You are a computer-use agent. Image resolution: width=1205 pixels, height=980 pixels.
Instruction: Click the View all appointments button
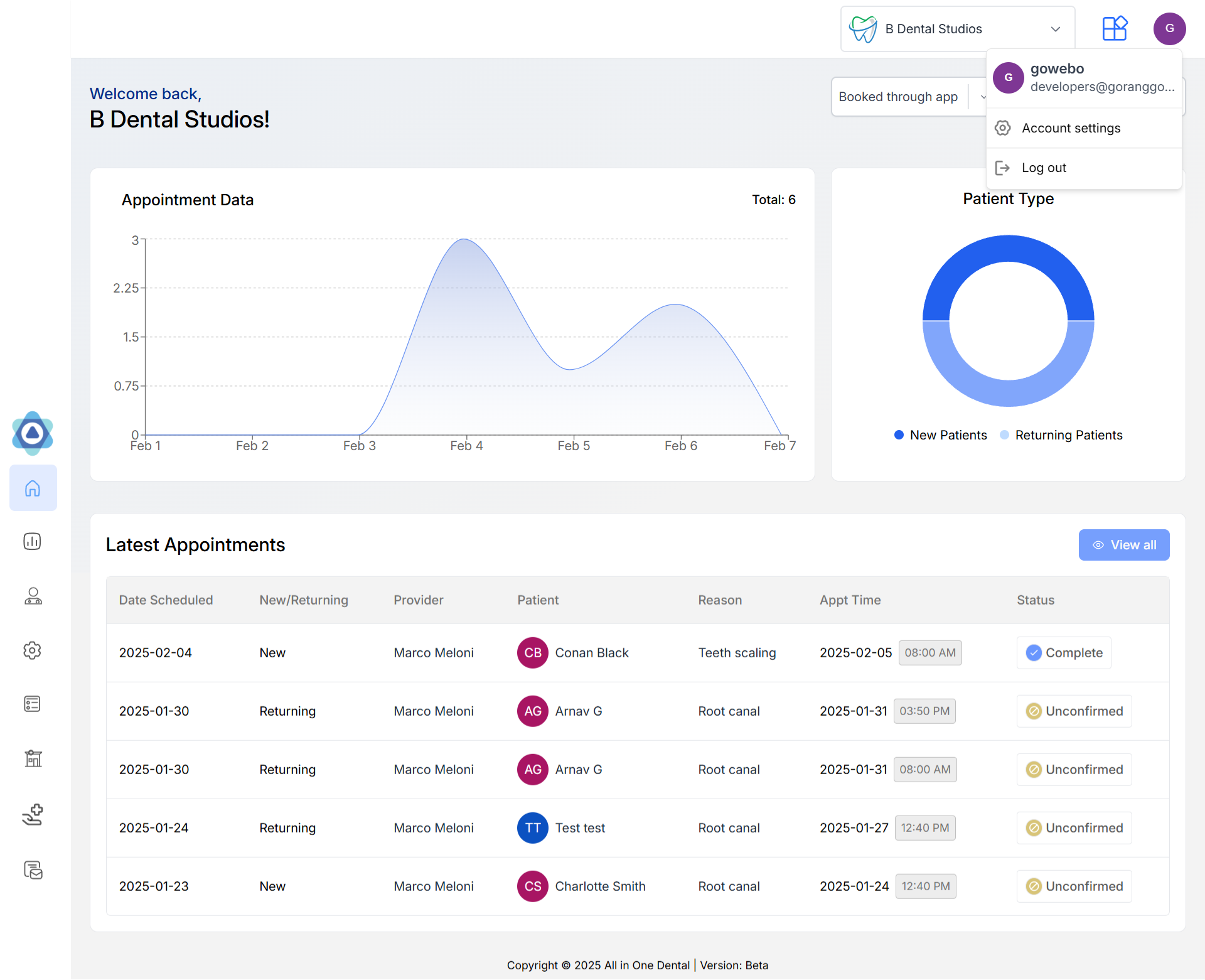tap(1123, 545)
